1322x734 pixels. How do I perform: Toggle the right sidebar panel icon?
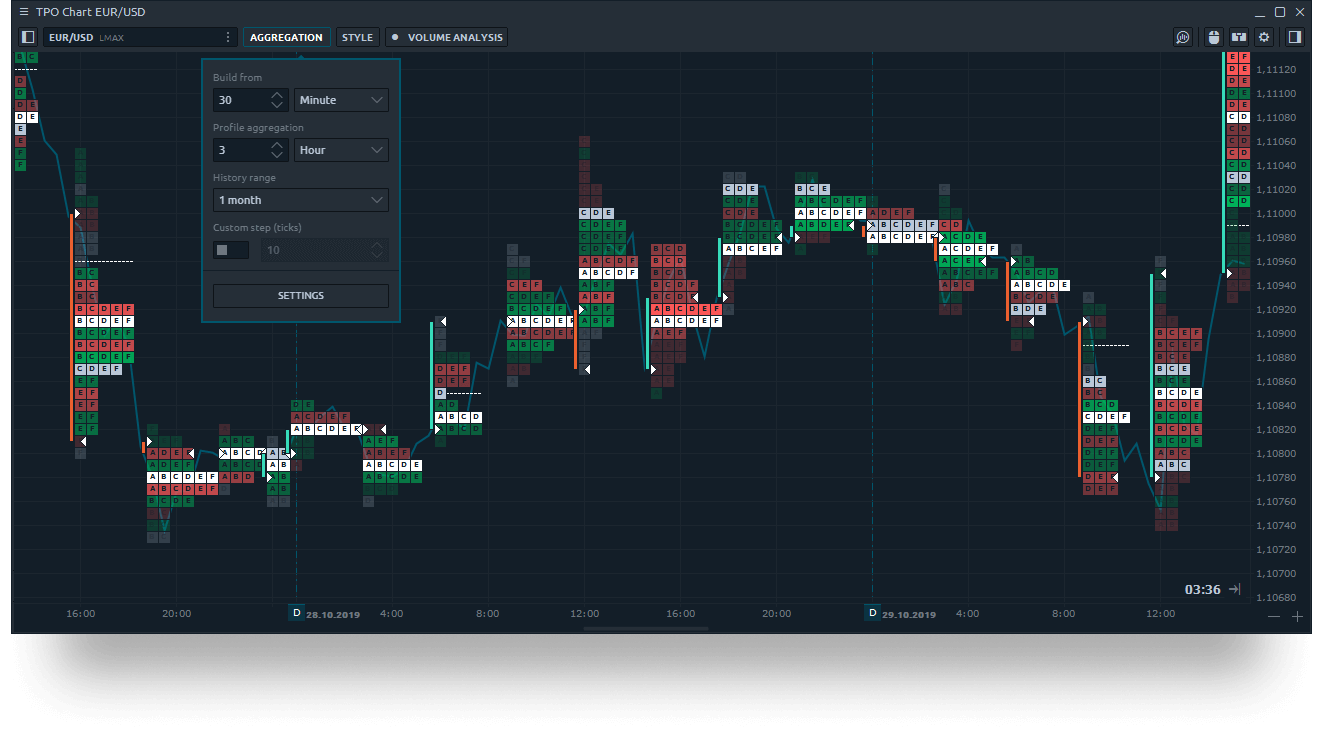[1295, 37]
